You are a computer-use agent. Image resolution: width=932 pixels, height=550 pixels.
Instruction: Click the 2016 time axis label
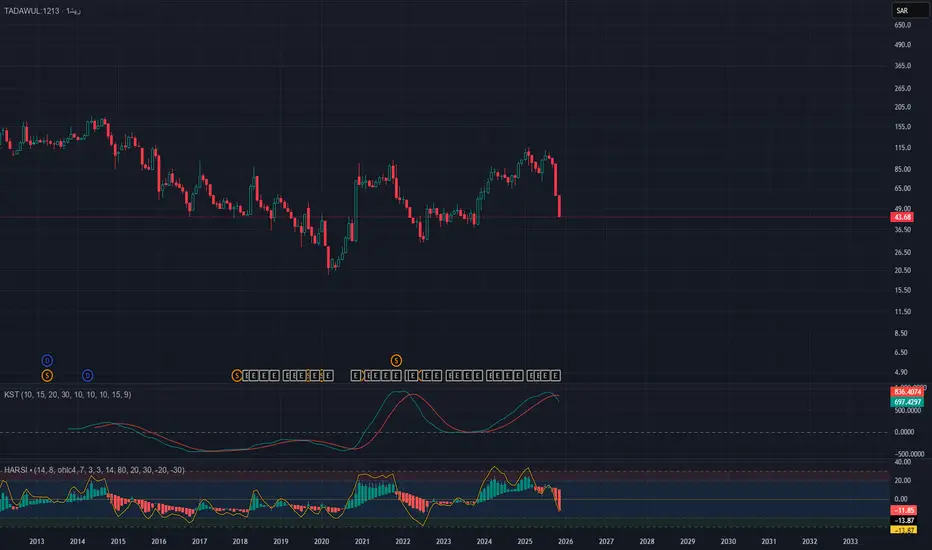[x=159, y=541]
